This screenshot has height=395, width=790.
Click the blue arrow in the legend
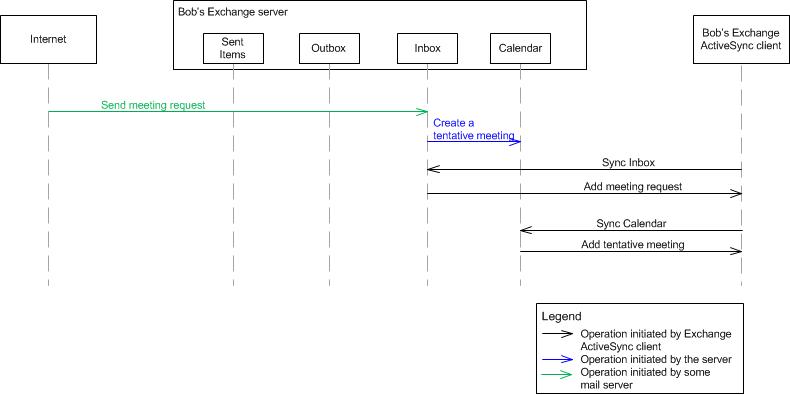(557, 359)
